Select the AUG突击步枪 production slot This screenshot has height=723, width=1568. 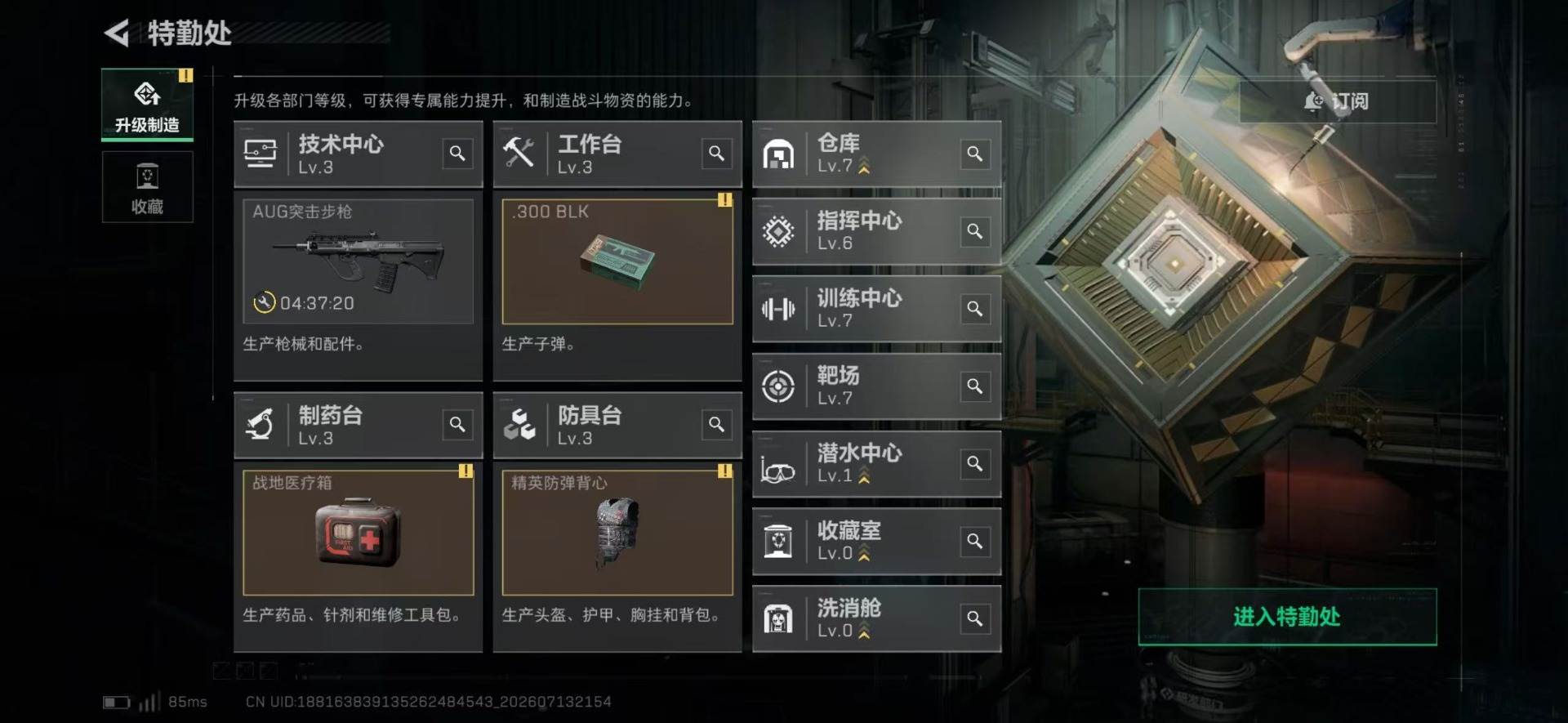[x=358, y=261]
